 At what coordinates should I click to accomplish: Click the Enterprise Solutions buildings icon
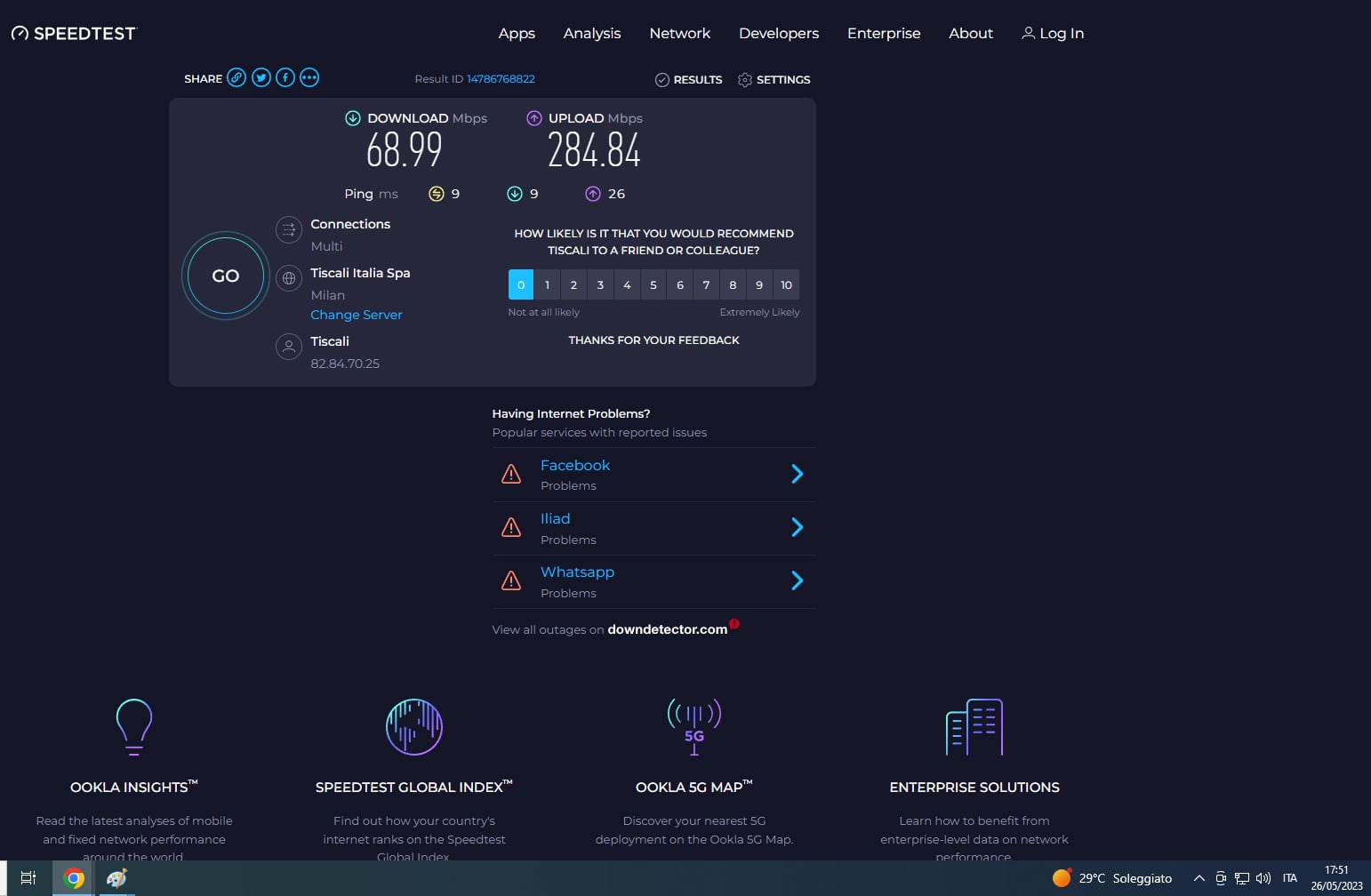(x=974, y=727)
